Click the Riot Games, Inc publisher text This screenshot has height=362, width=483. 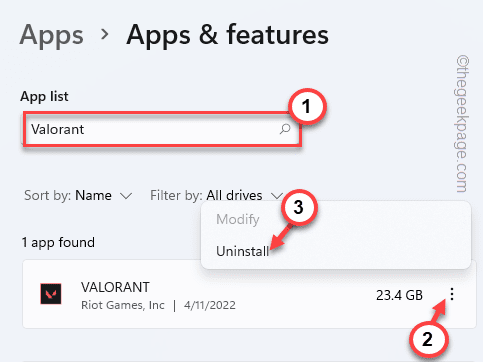point(123,305)
